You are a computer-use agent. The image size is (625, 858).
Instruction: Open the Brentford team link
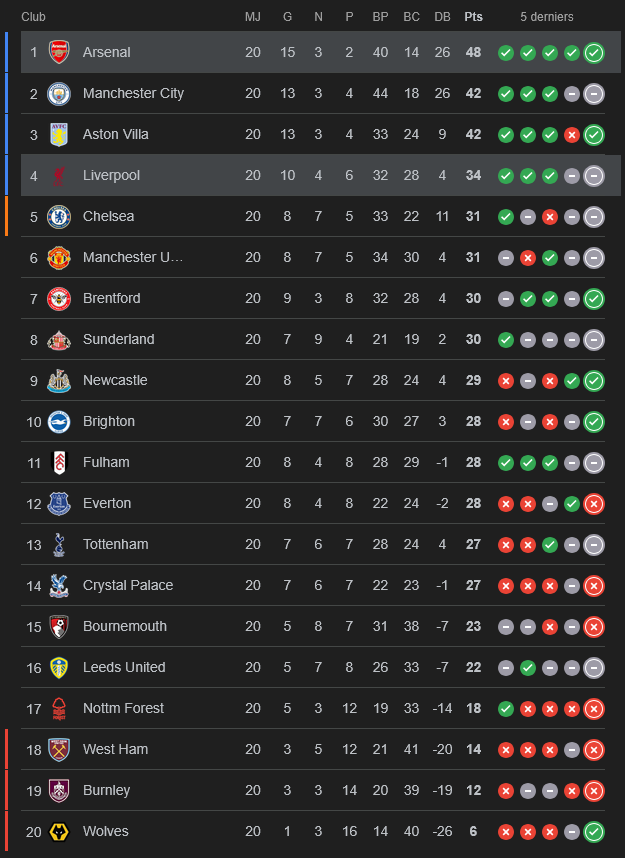click(x=111, y=298)
